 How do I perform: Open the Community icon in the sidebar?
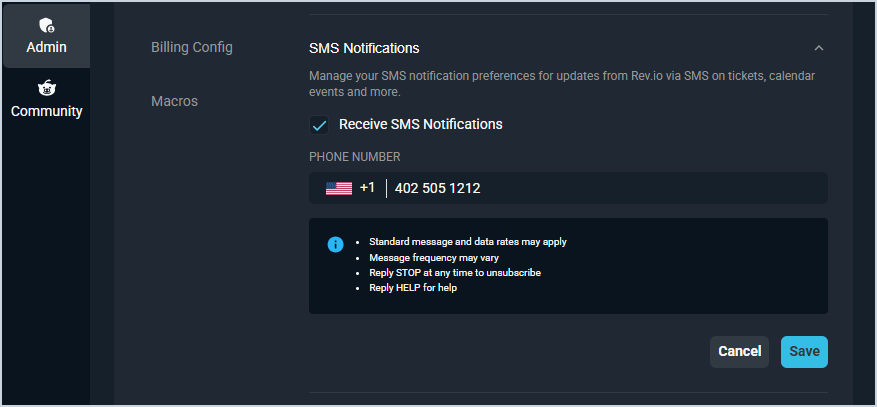coord(46,88)
